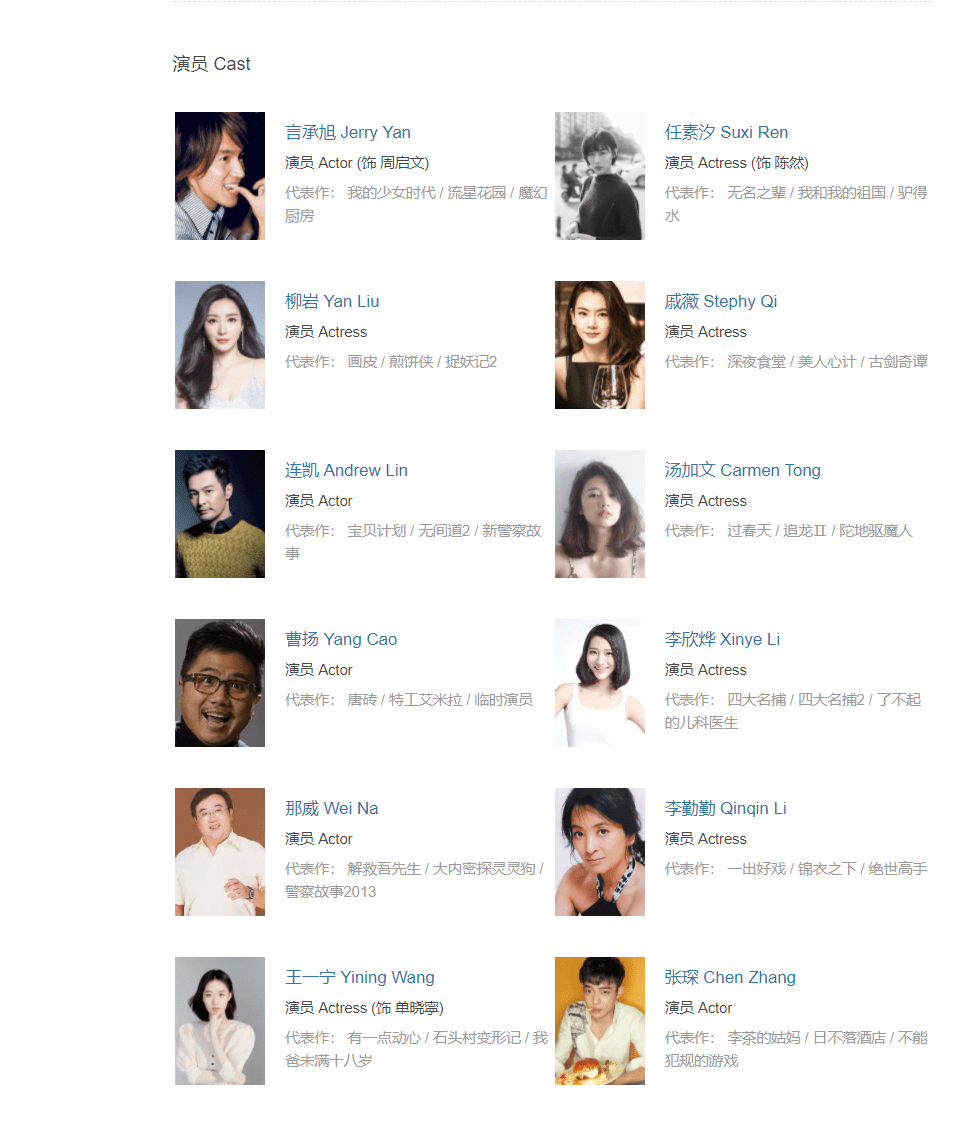Open Chen Zhang's profile link
Image resolution: width=976 pixels, height=1125 pixels.
[730, 977]
